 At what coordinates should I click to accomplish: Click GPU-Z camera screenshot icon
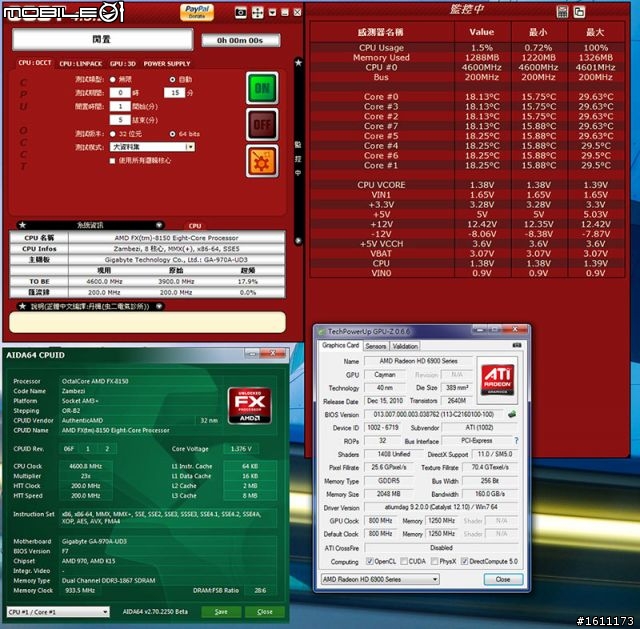click(517, 345)
